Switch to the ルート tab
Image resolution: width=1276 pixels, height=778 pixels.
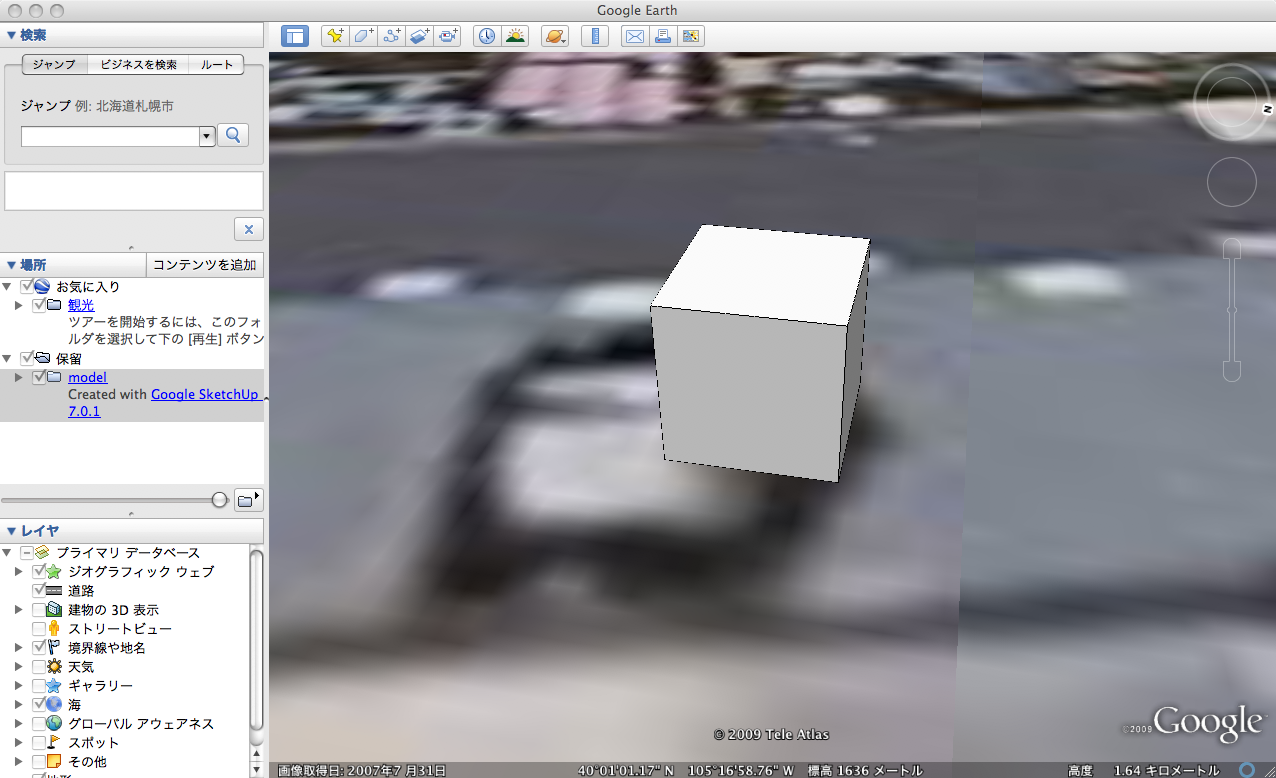pos(217,64)
